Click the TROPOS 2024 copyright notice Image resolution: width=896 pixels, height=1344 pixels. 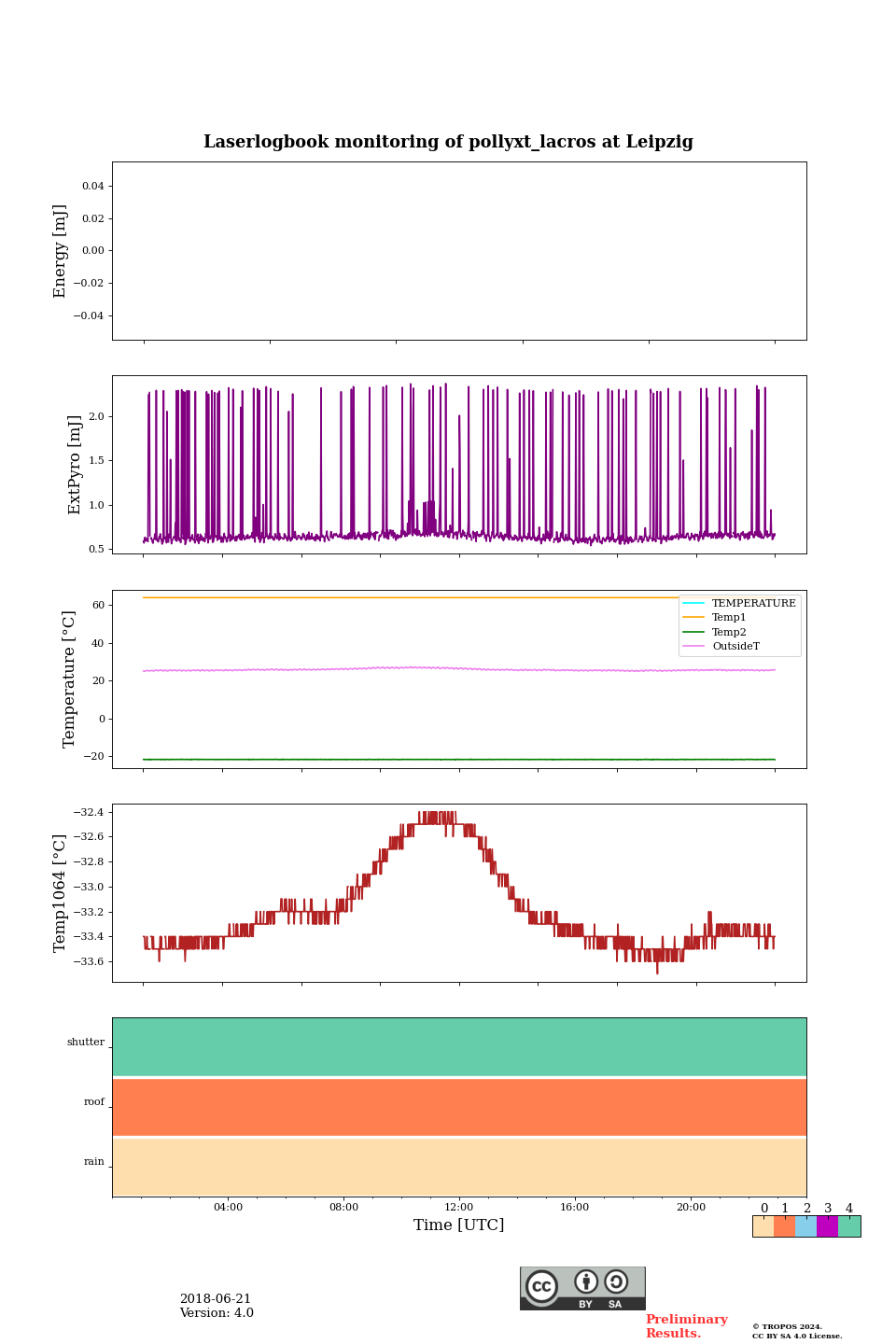796,1331
